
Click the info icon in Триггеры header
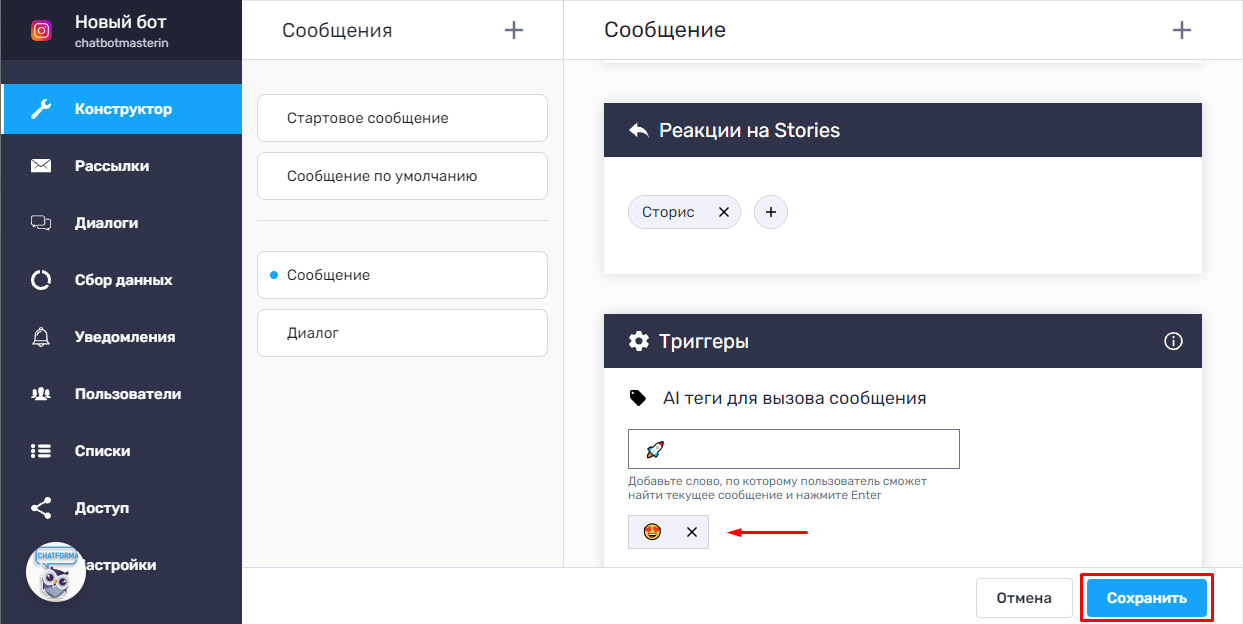tap(1173, 342)
